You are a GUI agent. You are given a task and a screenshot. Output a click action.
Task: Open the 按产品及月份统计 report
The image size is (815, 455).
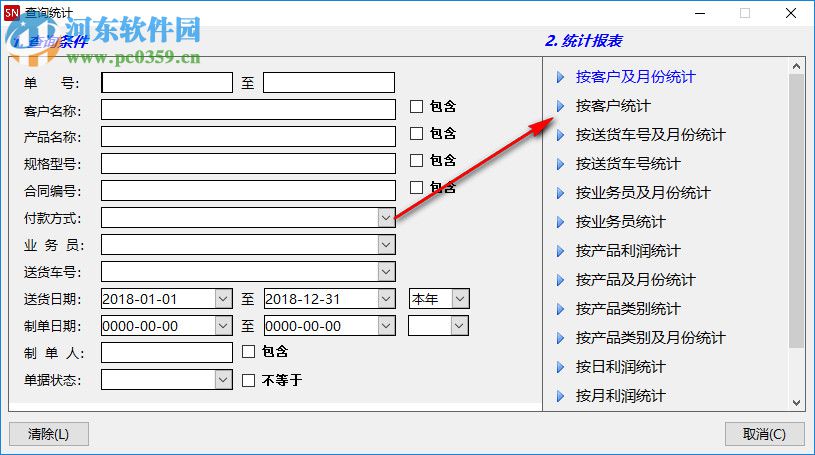(x=635, y=280)
